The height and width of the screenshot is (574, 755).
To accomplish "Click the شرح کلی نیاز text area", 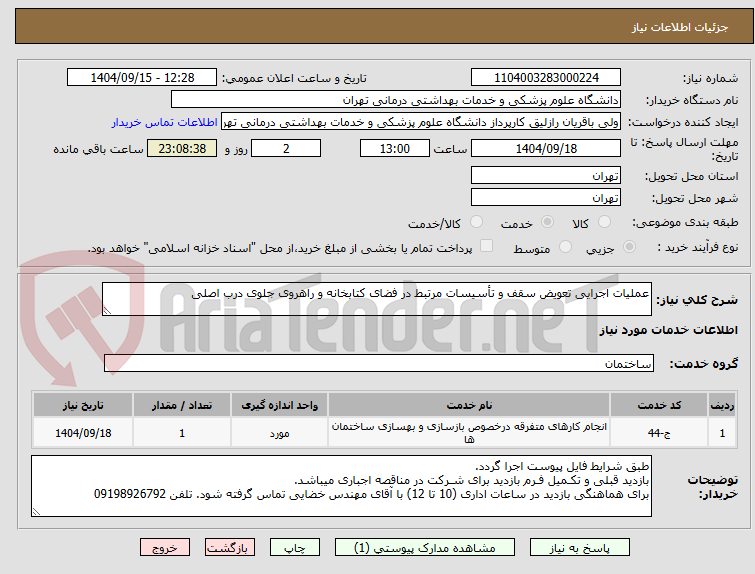I will point(377,299).
